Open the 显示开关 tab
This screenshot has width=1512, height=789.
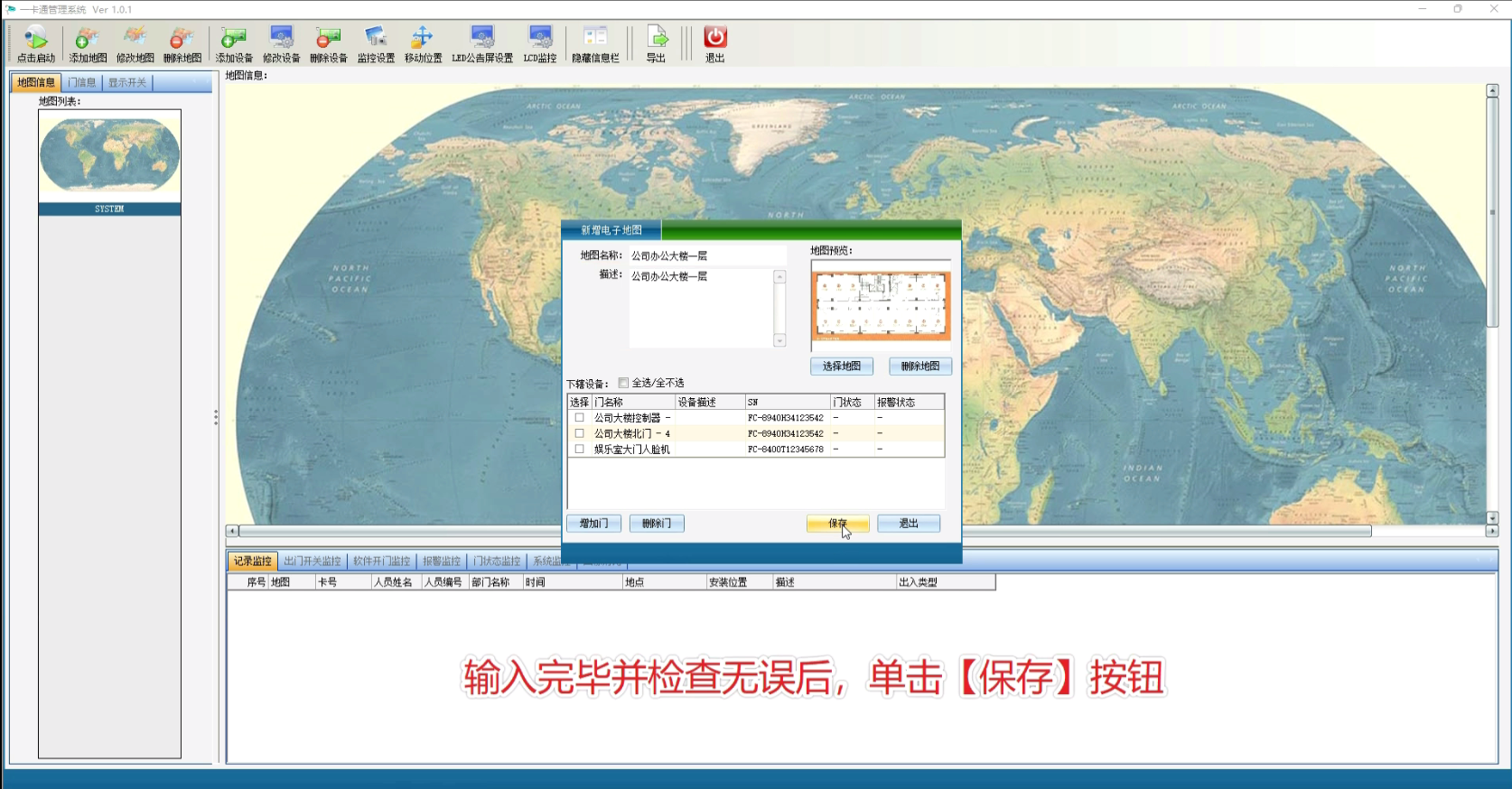(x=127, y=82)
